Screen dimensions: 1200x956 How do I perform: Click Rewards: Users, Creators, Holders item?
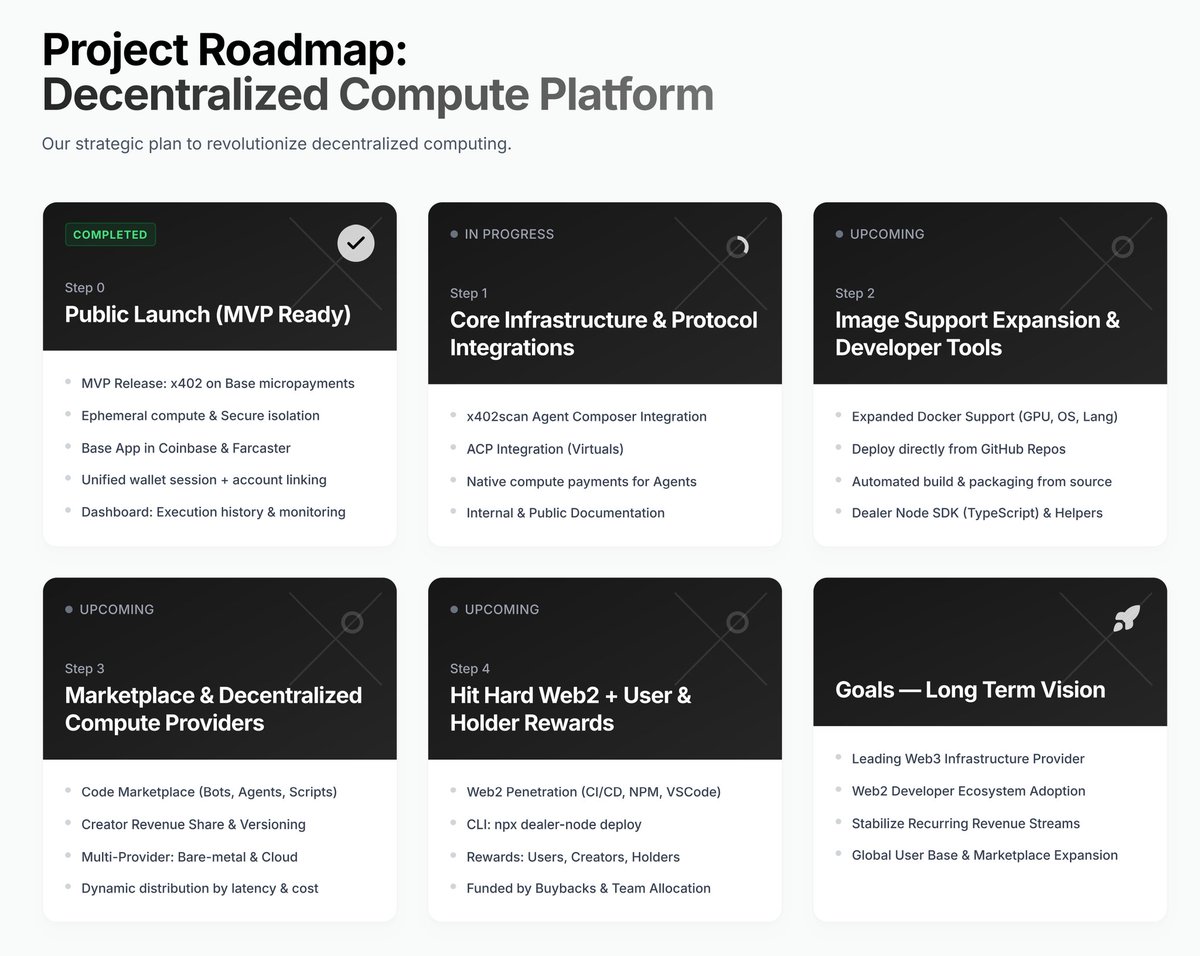coord(573,857)
